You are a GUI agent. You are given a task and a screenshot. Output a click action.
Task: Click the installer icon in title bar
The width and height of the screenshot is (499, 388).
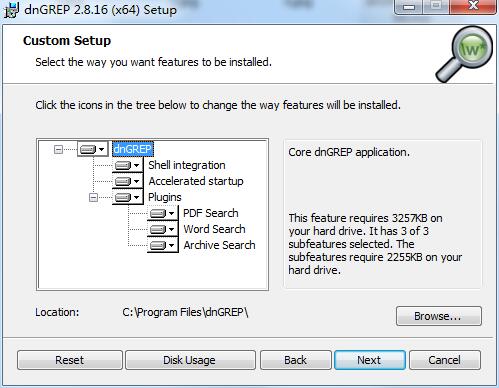point(11,9)
